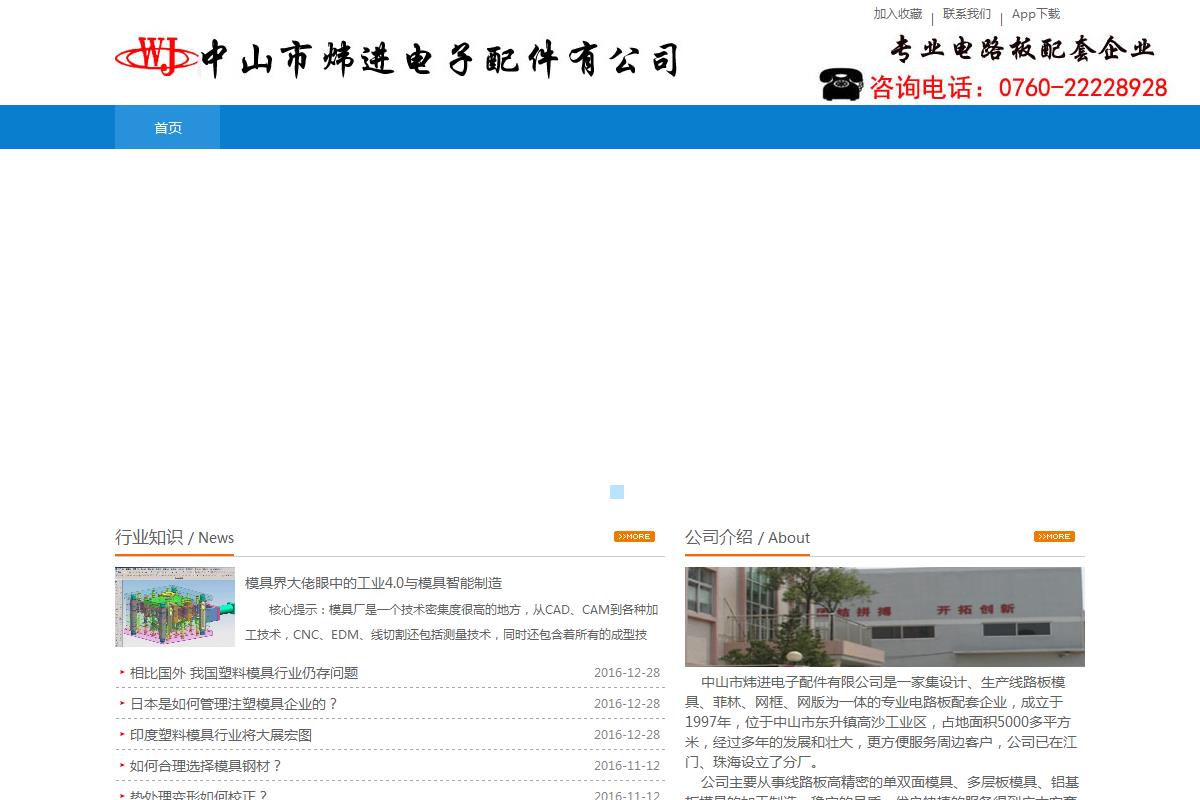Click the light blue carousel indicator square
Screen dimensions: 1200x800
(617, 492)
